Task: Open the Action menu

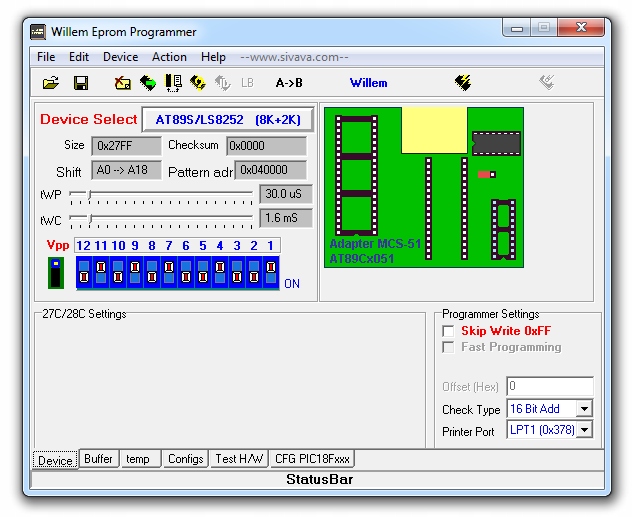Action: 169,57
